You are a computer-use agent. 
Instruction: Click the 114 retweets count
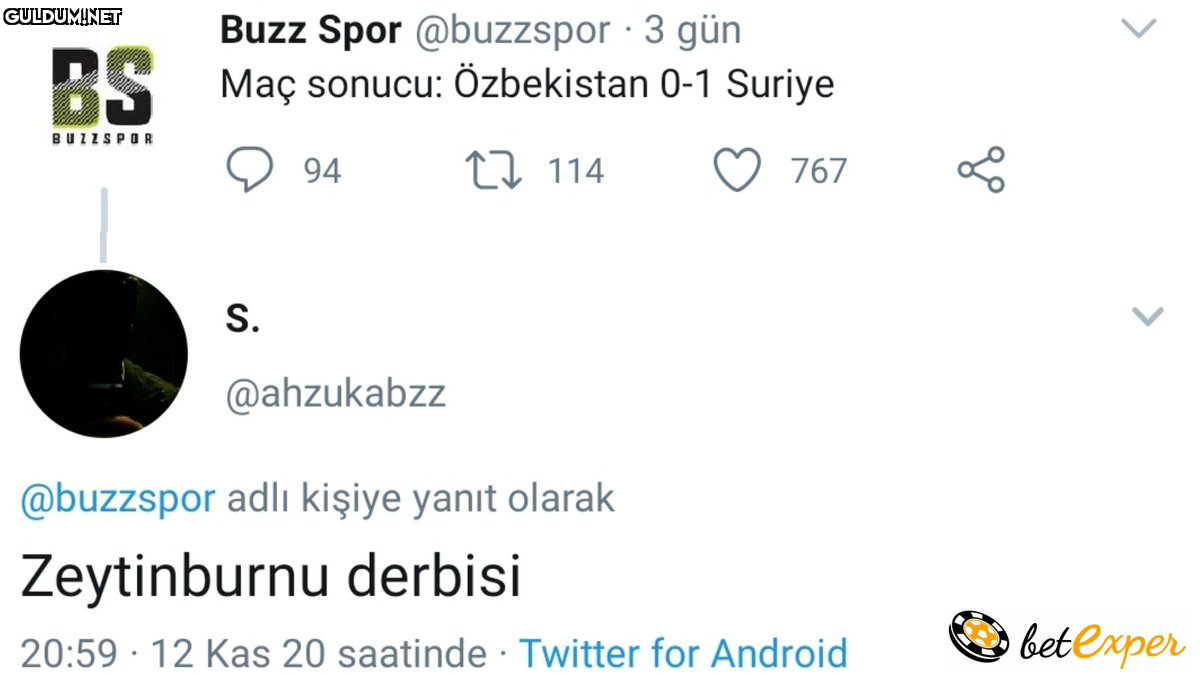click(x=576, y=171)
